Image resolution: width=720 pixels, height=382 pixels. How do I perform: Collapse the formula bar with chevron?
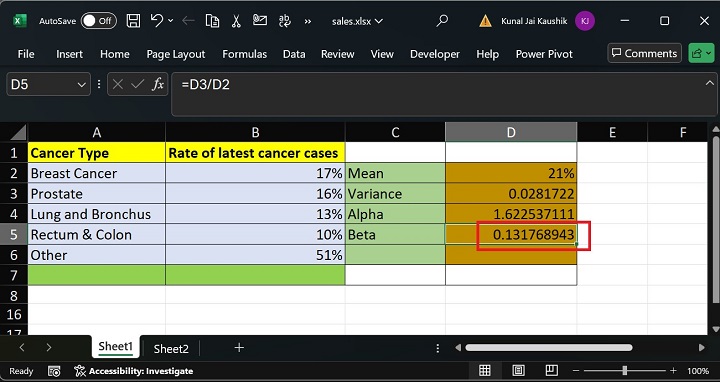[x=709, y=83]
